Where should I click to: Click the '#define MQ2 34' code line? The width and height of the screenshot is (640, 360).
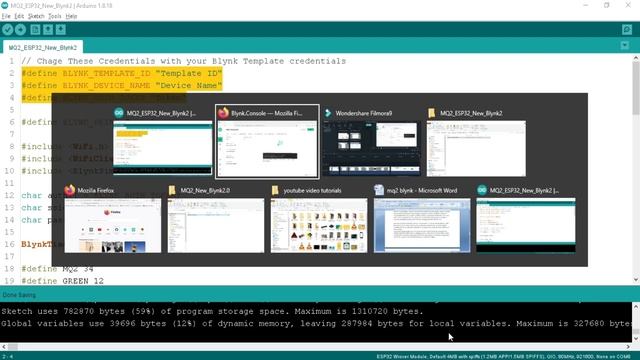pyautogui.click(x=58, y=269)
